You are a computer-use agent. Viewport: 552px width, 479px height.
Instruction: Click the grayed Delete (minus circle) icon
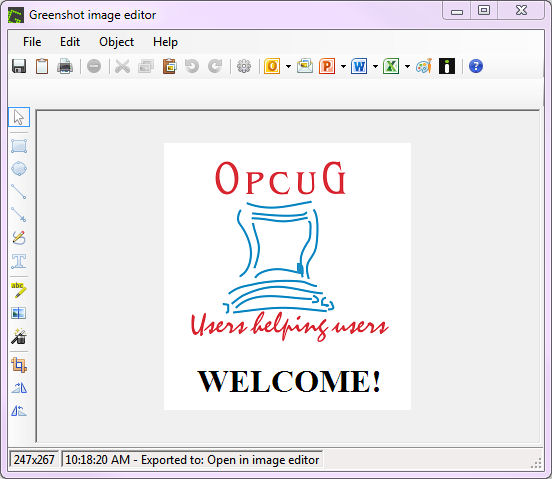[x=94, y=66]
